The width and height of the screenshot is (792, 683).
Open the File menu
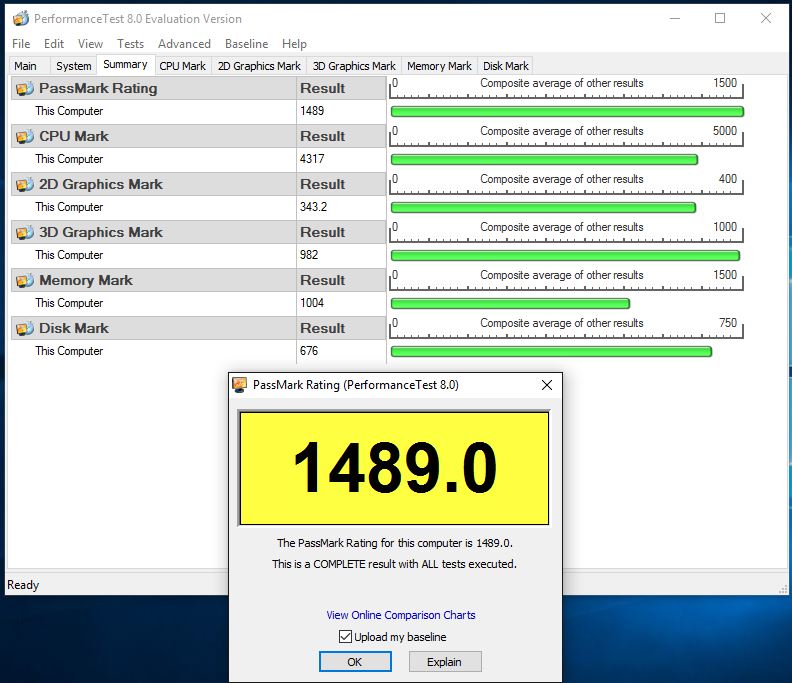(21, 44)
